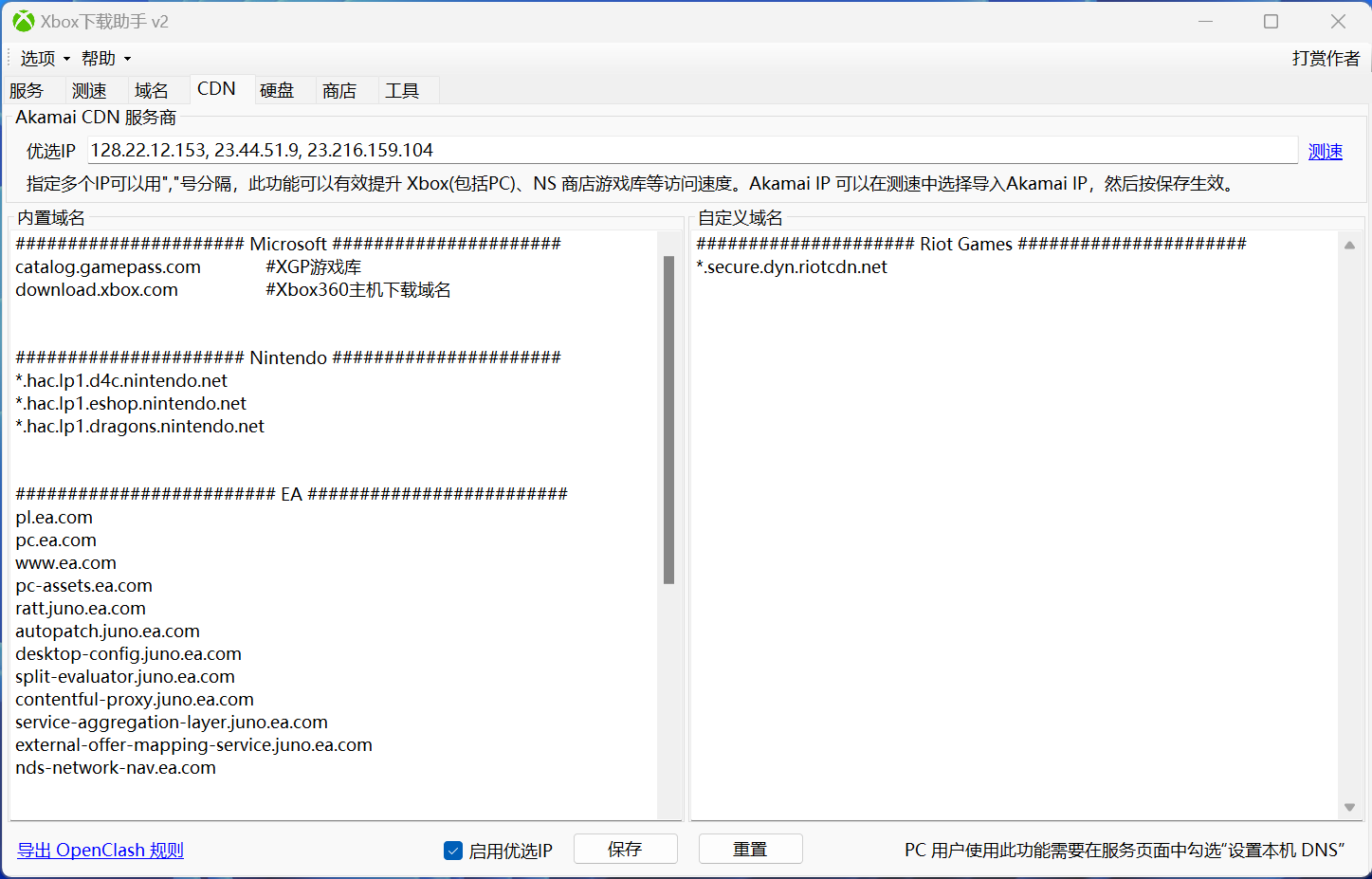The height and width of the screenshot is (879, 1372).
Task: Open the 帮助 dropdown menu
Action: [x=102, y=58]
